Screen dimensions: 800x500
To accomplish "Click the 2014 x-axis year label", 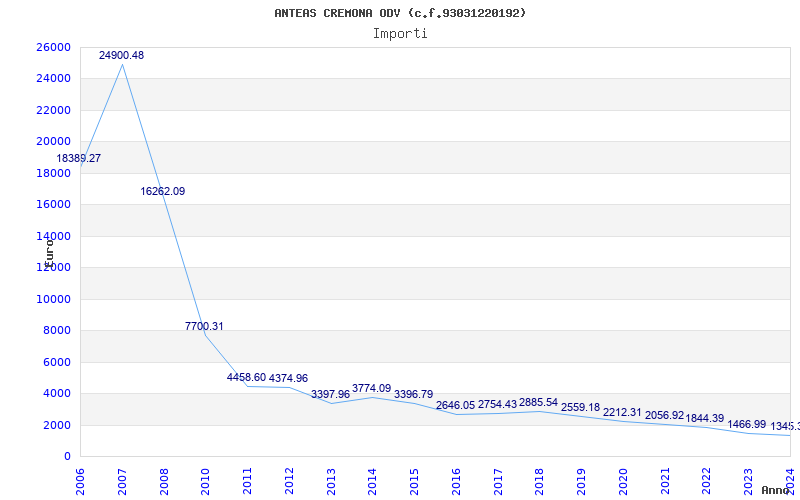I will (x=372, y=482).
